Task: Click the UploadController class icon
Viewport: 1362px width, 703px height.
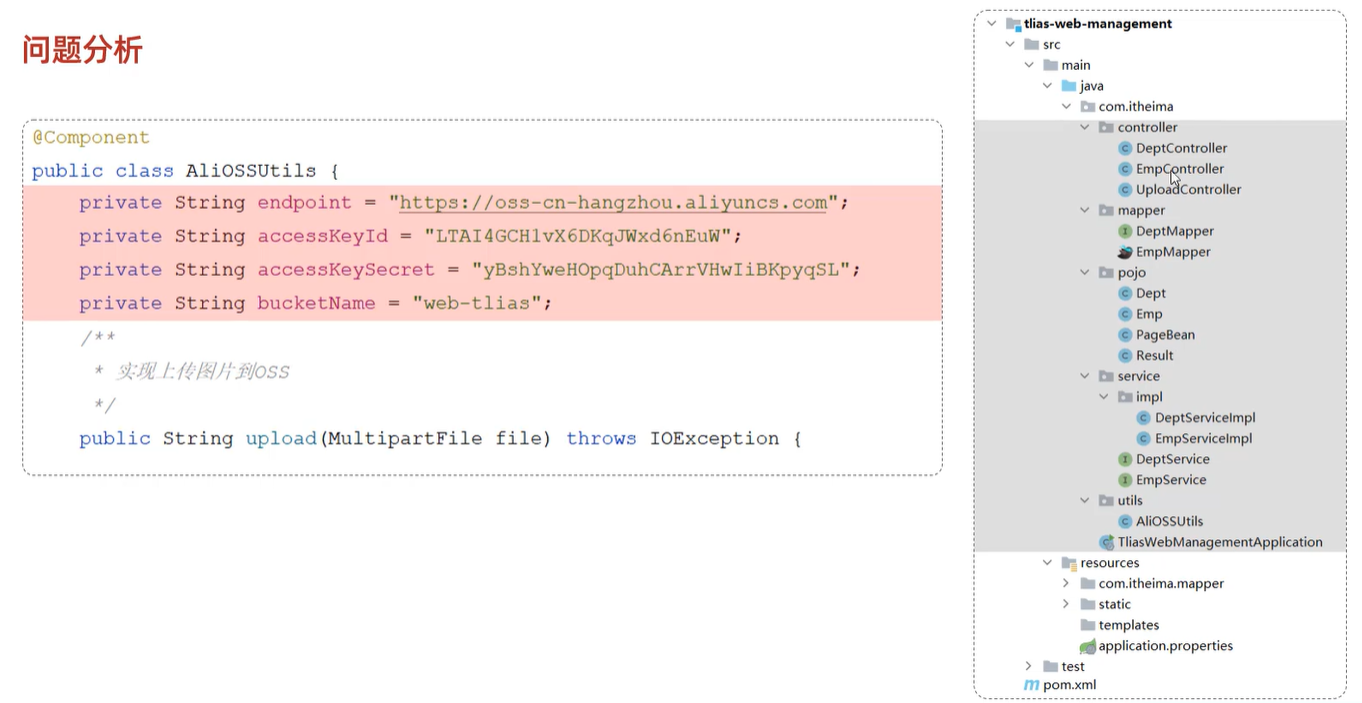Action: click(1125, 190)
